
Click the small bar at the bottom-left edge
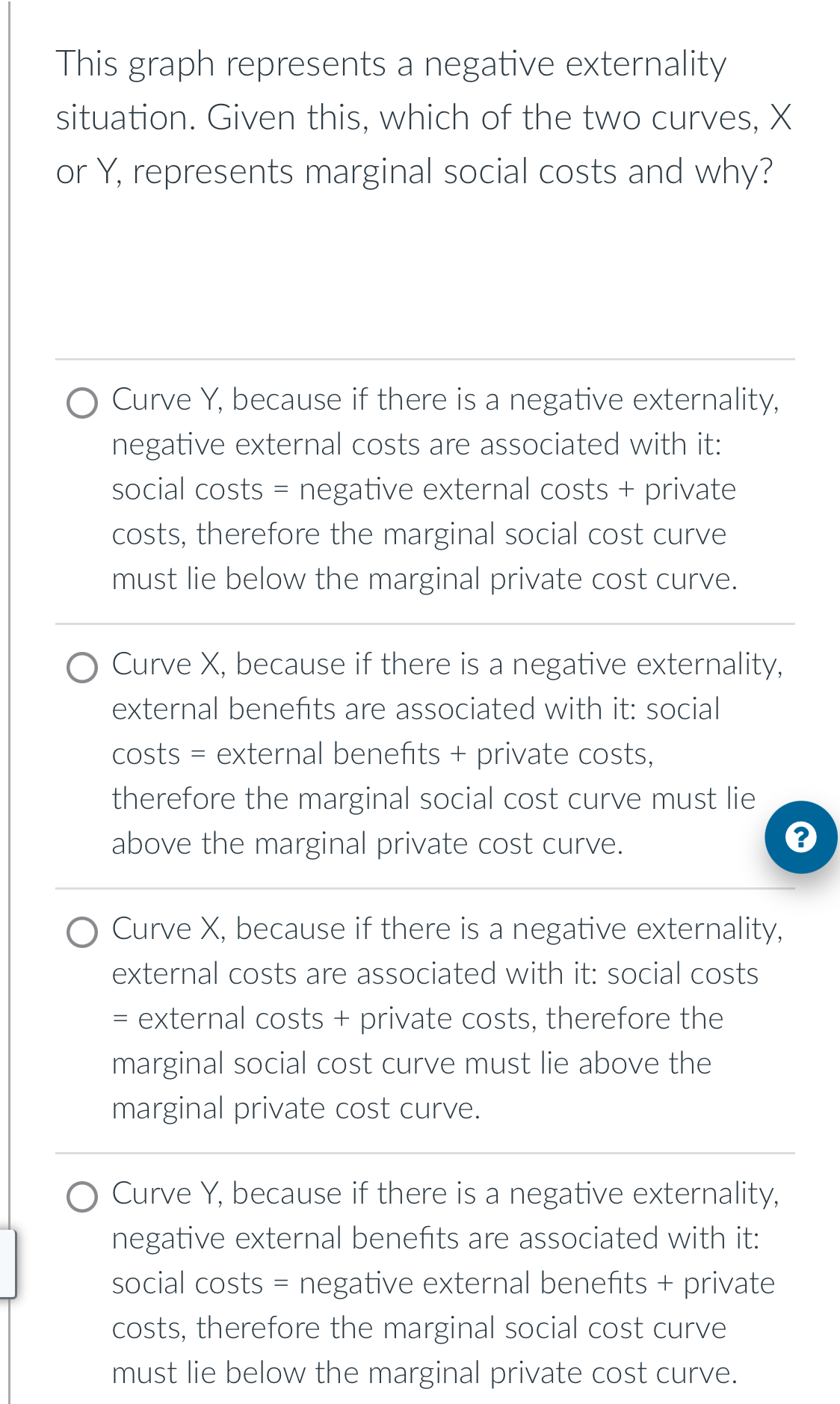pyautogui.click(x=6, y=1263)
